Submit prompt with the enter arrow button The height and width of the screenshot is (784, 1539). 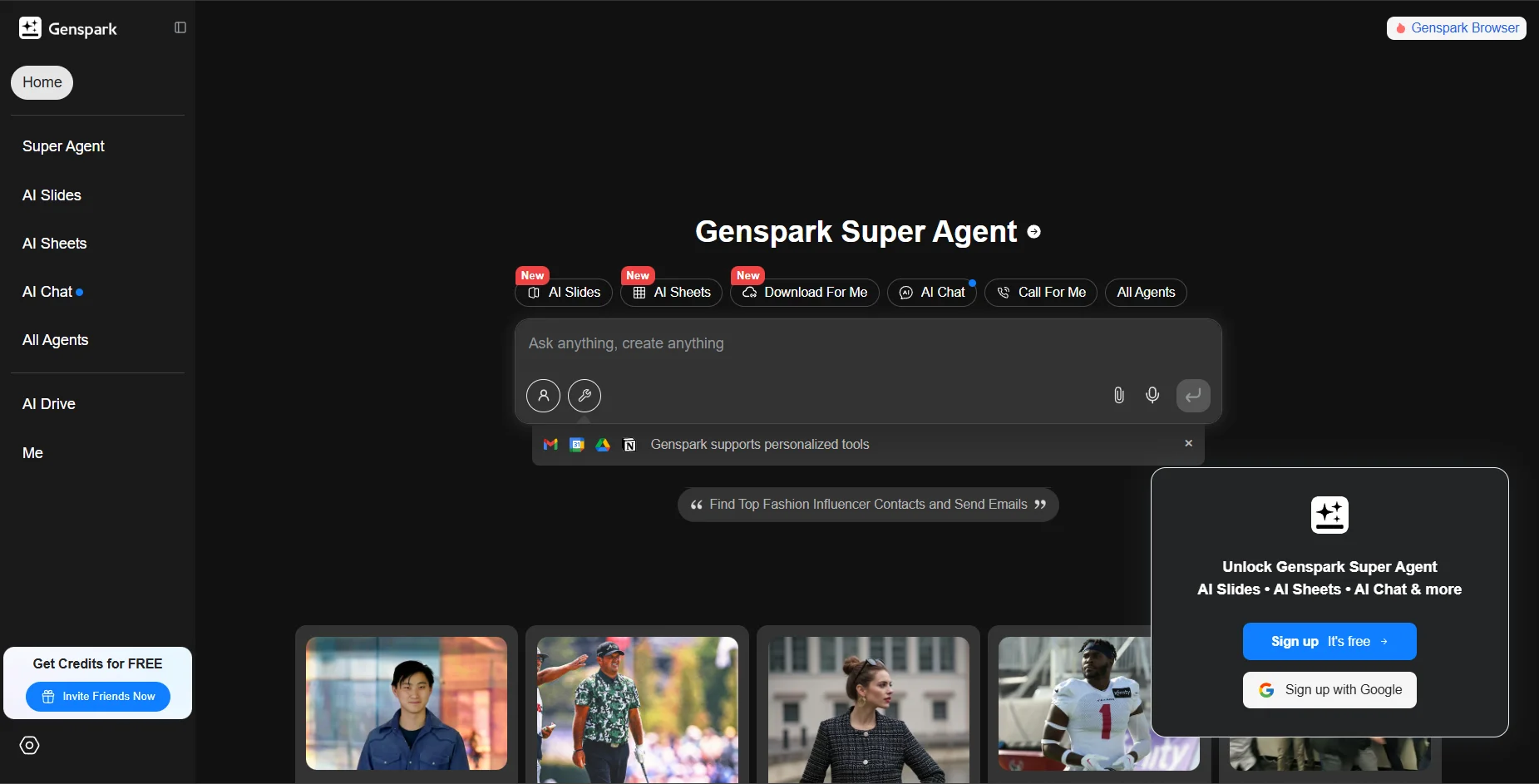(x=1193, y=396)
